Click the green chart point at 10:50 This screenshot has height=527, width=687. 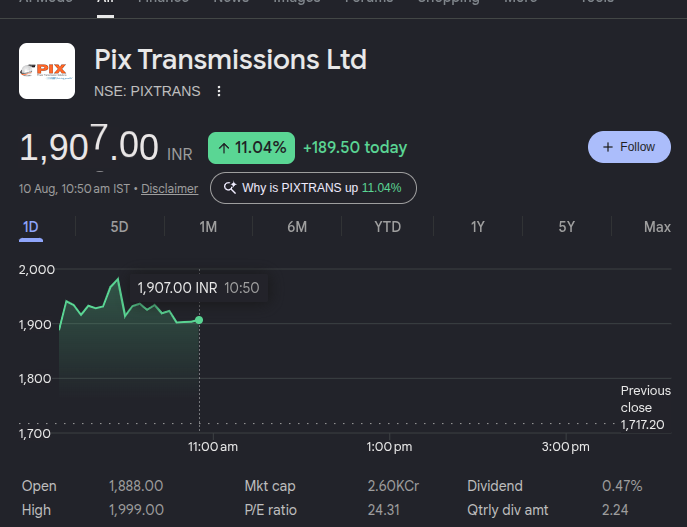pyautogui.click(x=199, y=320)
